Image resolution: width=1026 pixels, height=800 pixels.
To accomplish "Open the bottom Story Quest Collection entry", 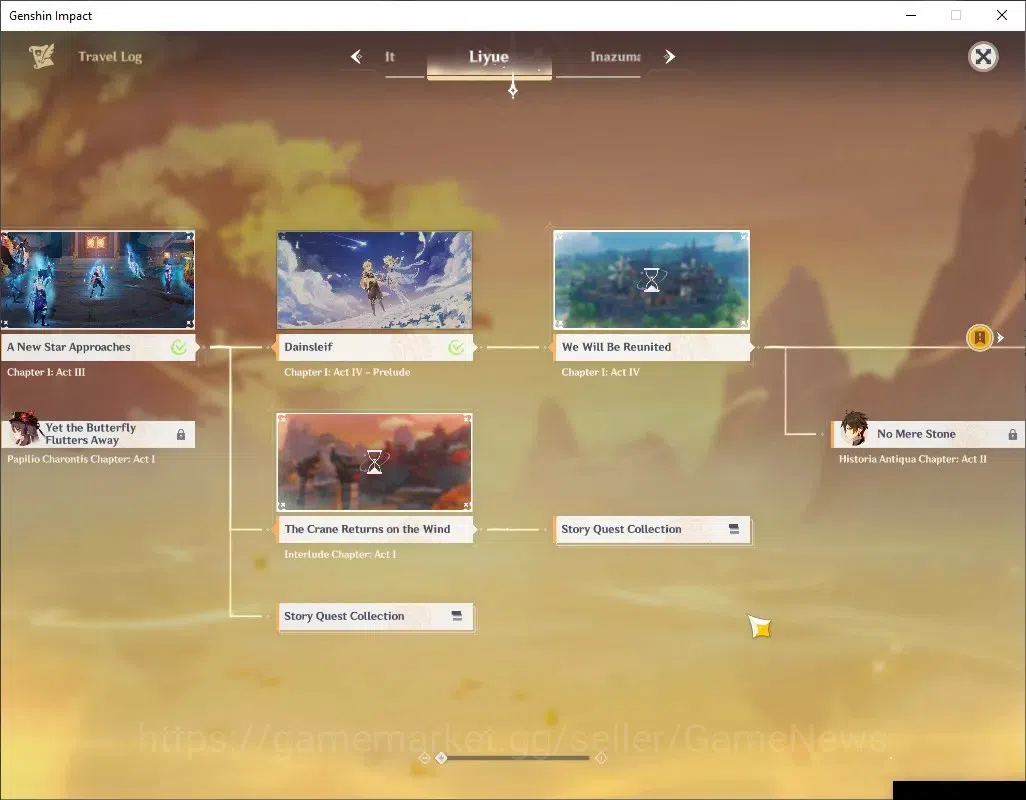I will coord(376,616).
